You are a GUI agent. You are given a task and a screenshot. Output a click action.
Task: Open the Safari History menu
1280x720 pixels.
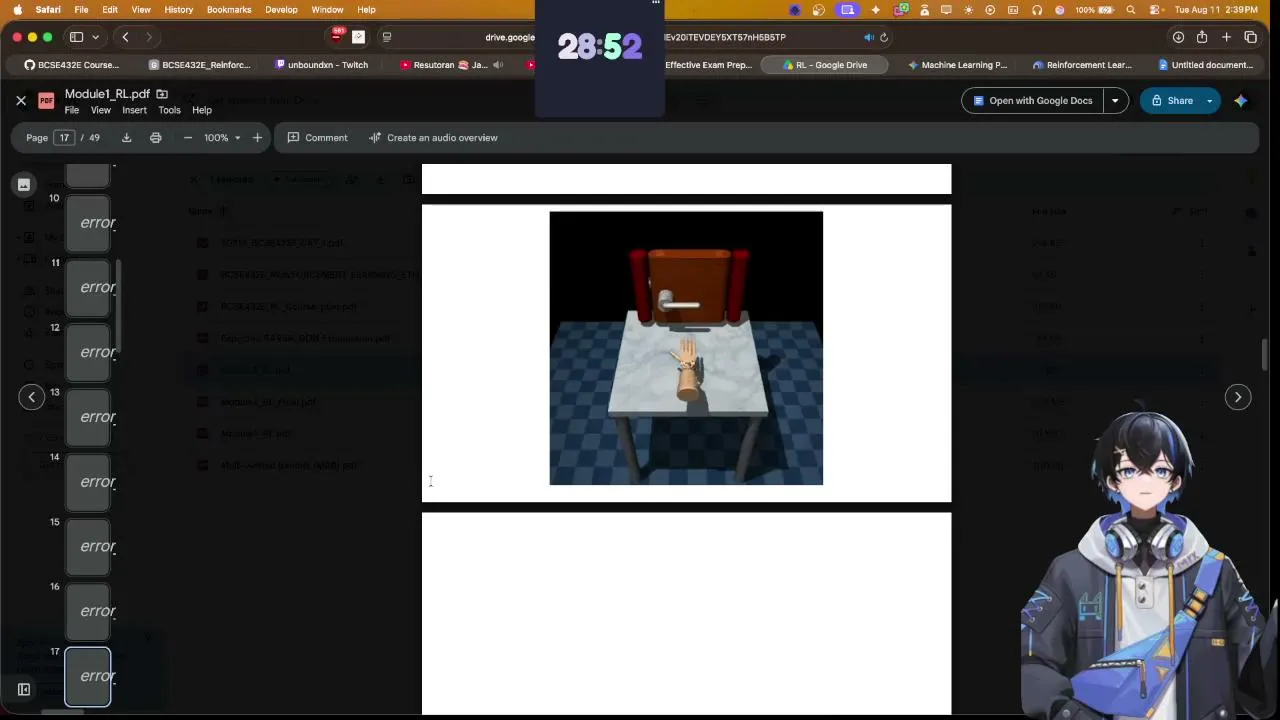pos(179,10)
